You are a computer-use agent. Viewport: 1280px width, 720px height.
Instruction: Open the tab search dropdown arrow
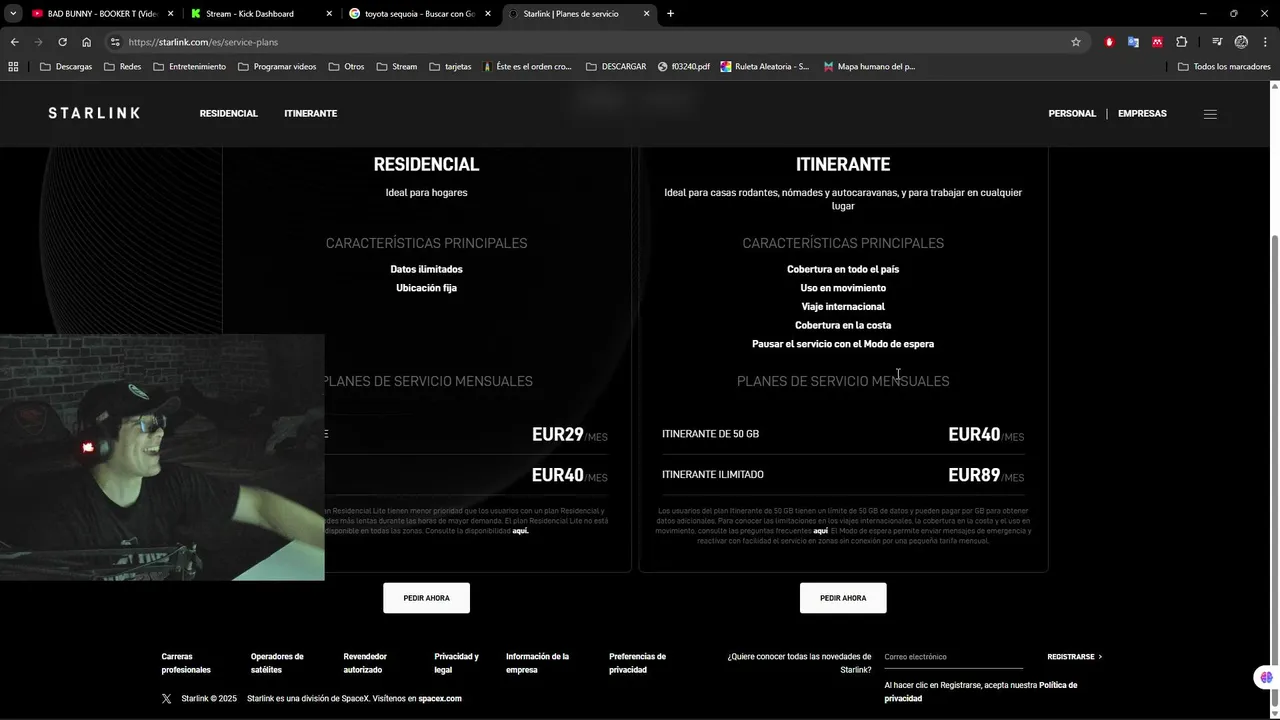13,14
